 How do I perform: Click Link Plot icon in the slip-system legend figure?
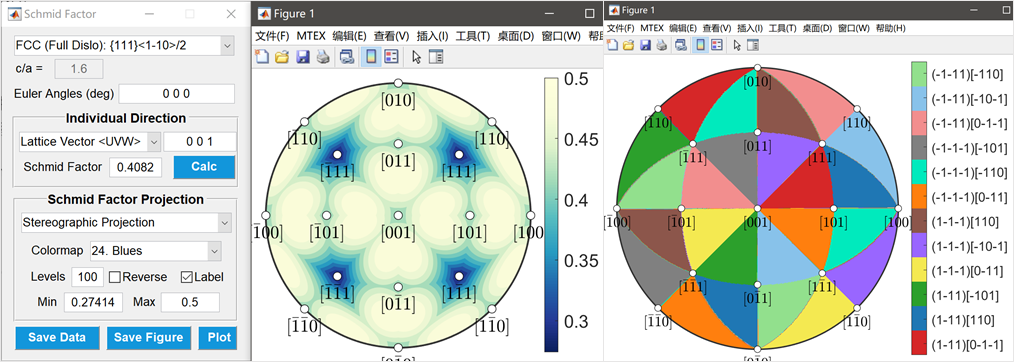(680, 45)
